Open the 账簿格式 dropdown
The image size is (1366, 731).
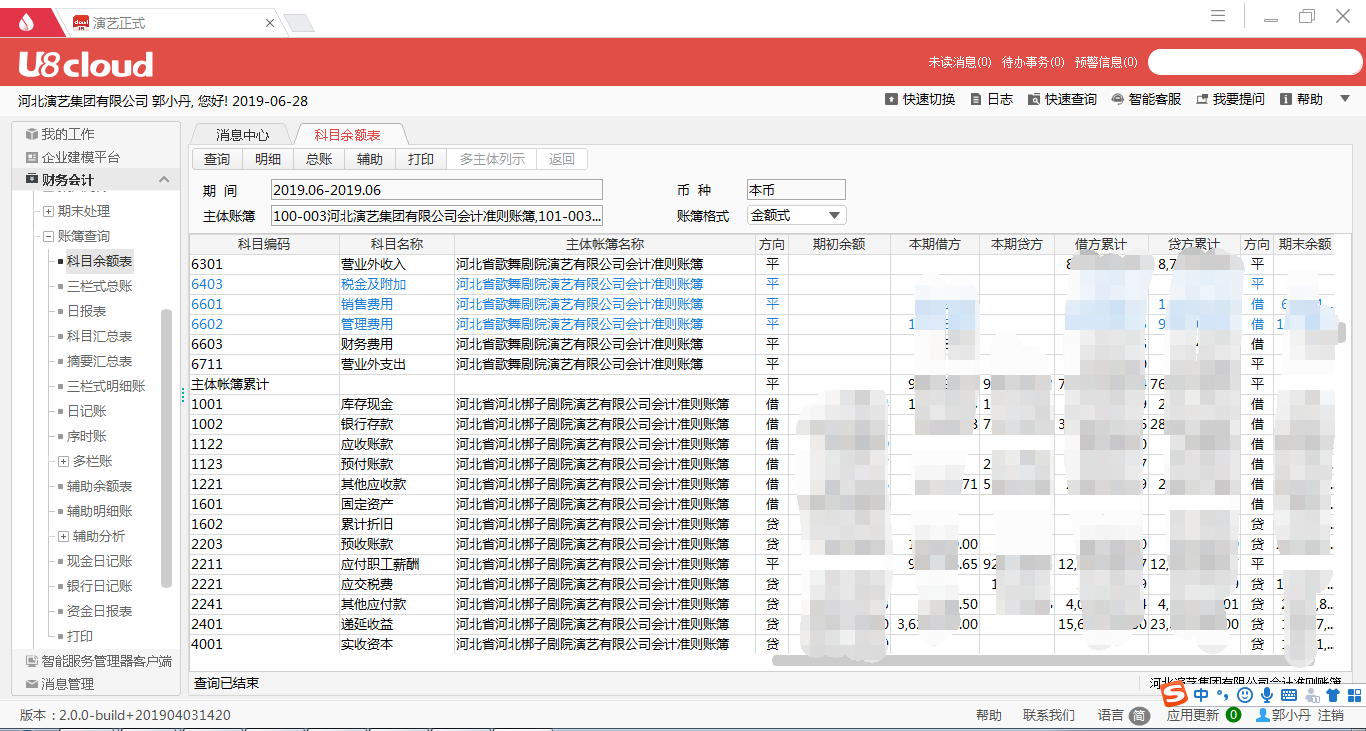pos(834,216)
